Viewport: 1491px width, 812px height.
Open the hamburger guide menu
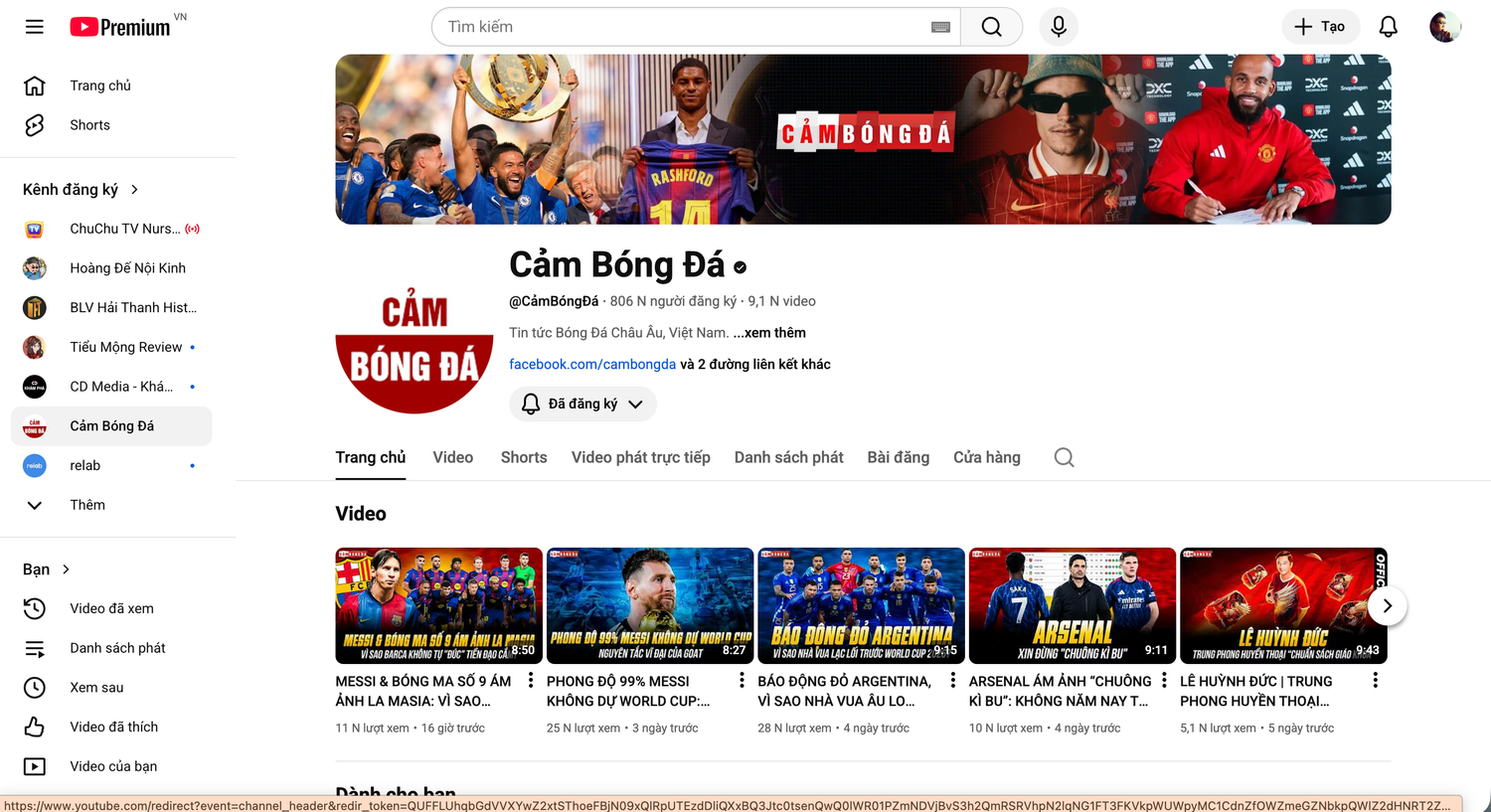tap(35, 27)
